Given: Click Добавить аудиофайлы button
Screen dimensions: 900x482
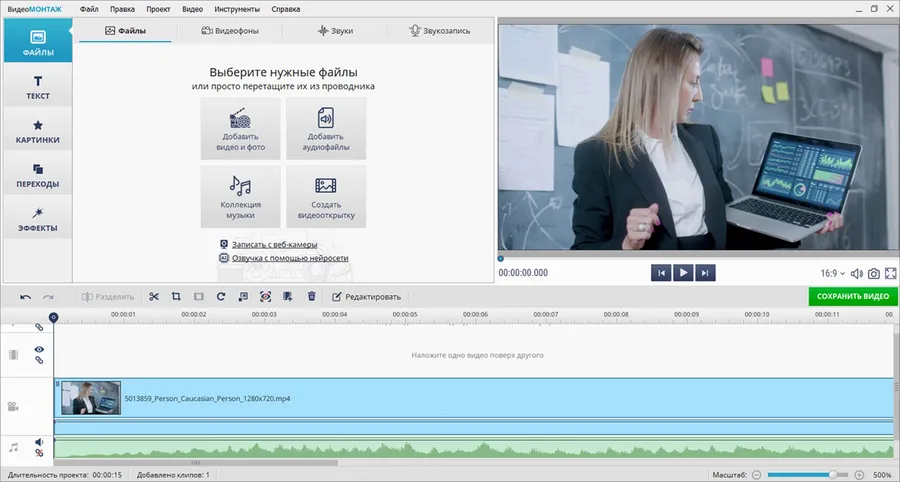Looking at the screenshot, I should (x=326, y=129).
